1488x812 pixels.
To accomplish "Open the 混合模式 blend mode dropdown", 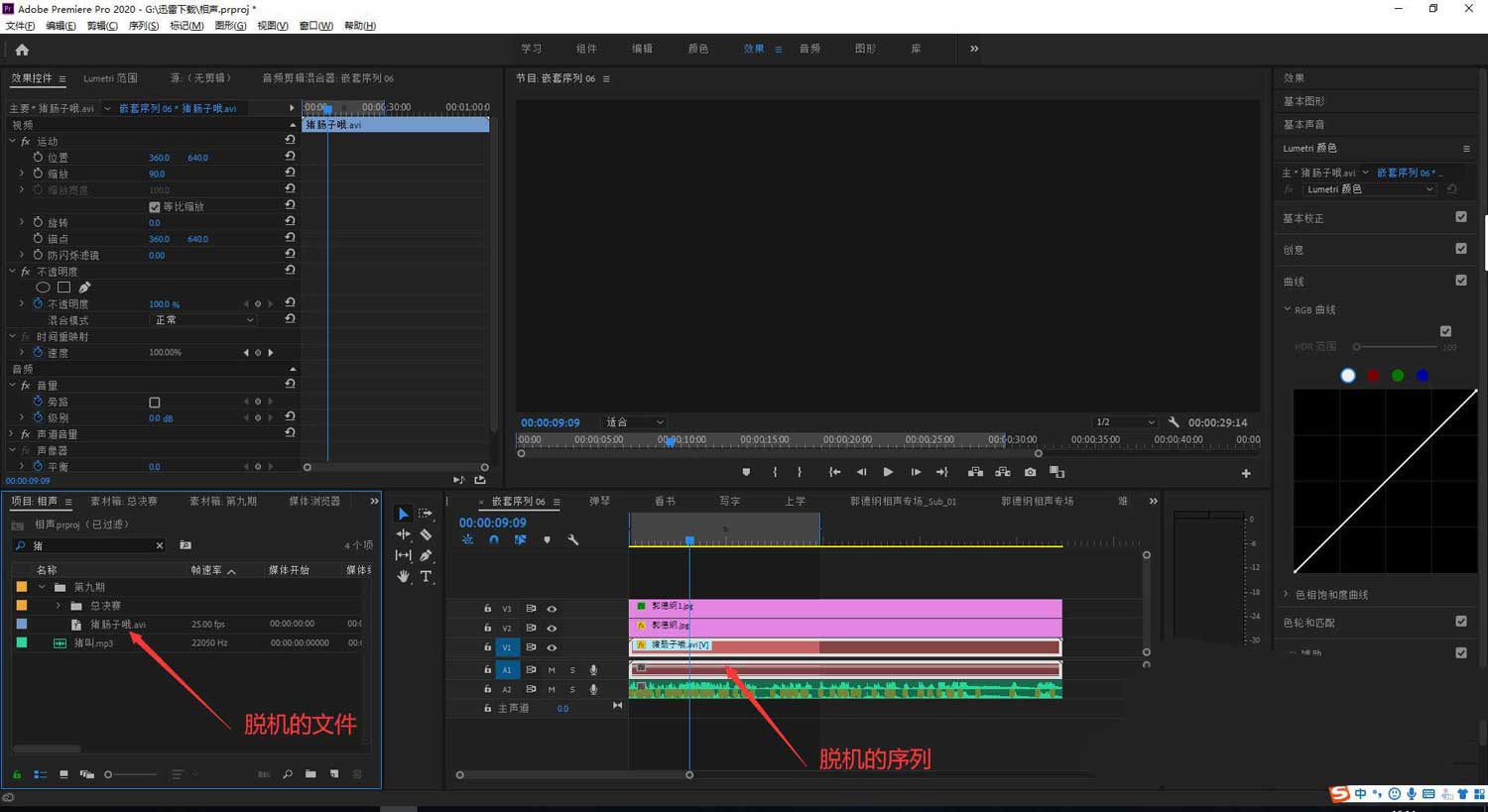I will 204,320.
